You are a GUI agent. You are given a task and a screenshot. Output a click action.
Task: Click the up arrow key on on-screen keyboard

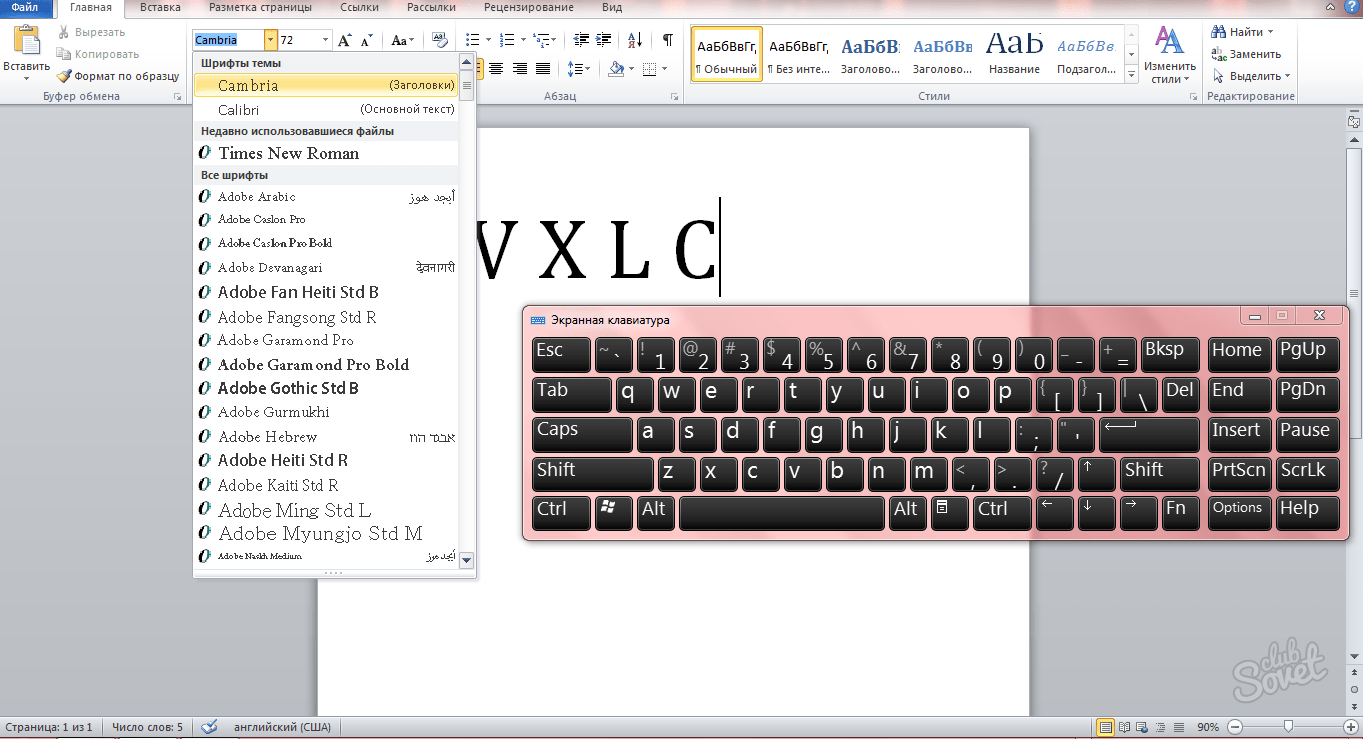pyautogui.click(x=1098, y=472)
